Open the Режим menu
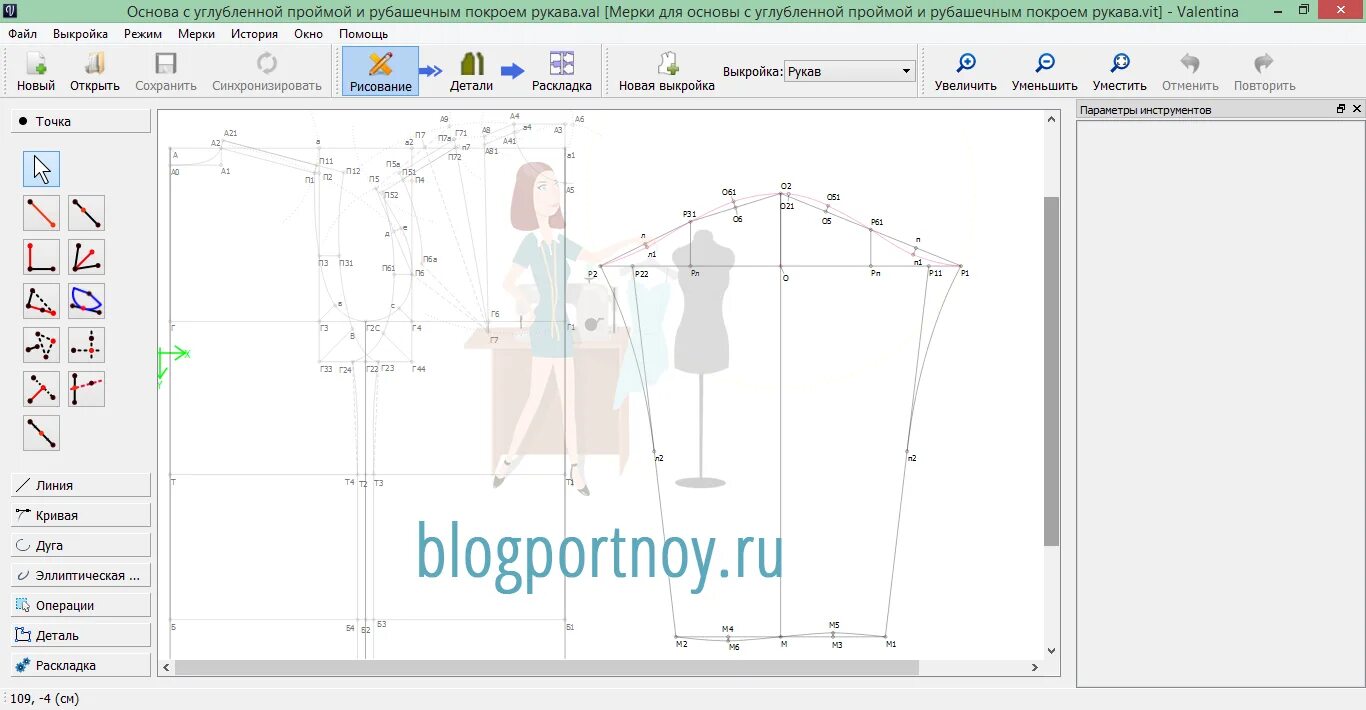Viewport: 1366px width, 710px height. tap(143, 33)
